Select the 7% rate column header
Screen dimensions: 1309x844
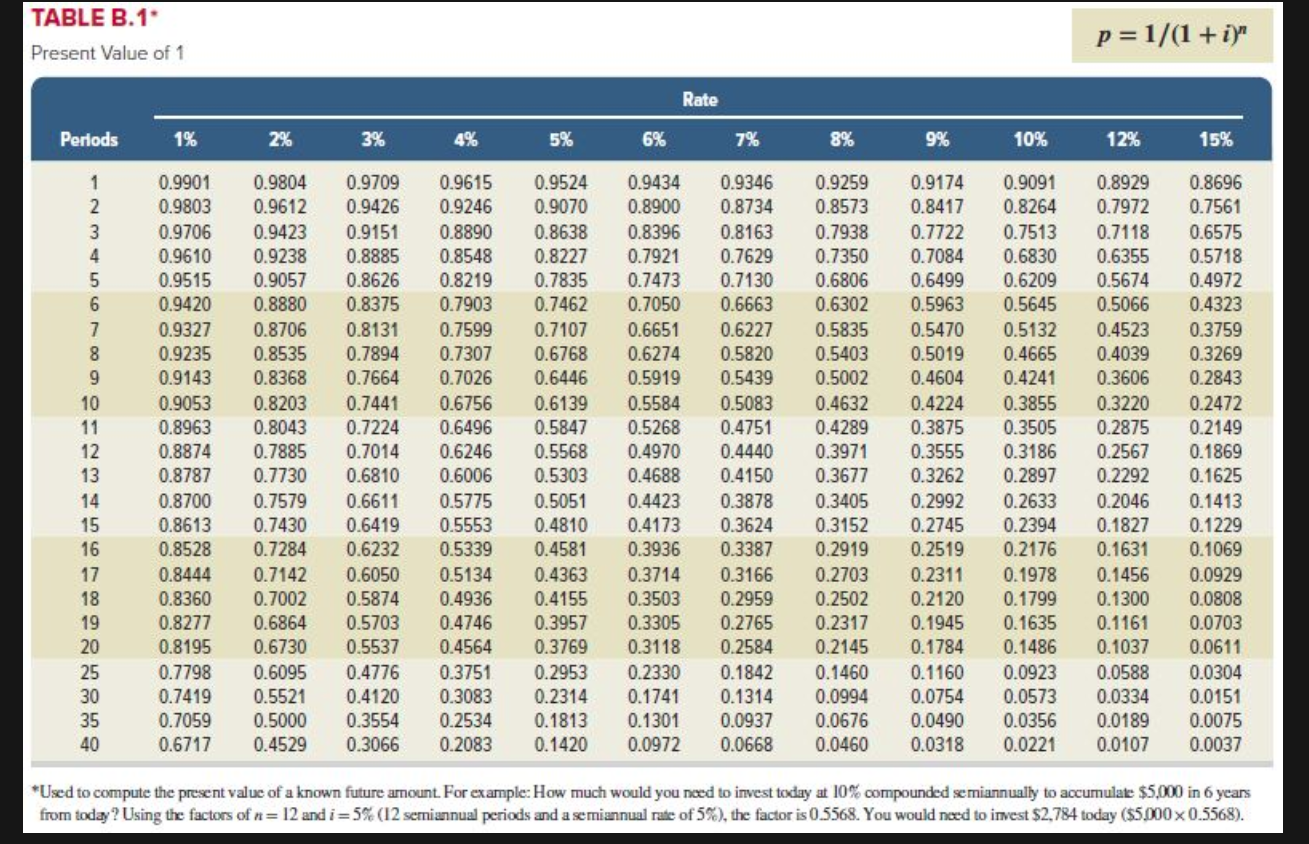click(747, 140)
